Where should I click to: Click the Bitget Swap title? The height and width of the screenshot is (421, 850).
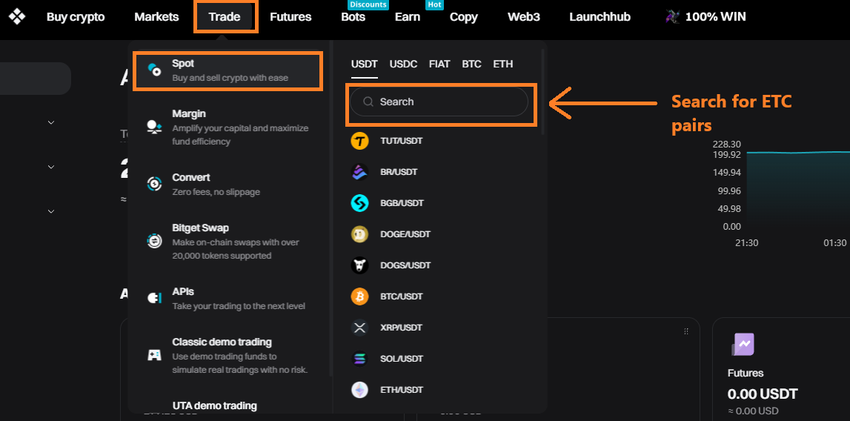(200, 228)
